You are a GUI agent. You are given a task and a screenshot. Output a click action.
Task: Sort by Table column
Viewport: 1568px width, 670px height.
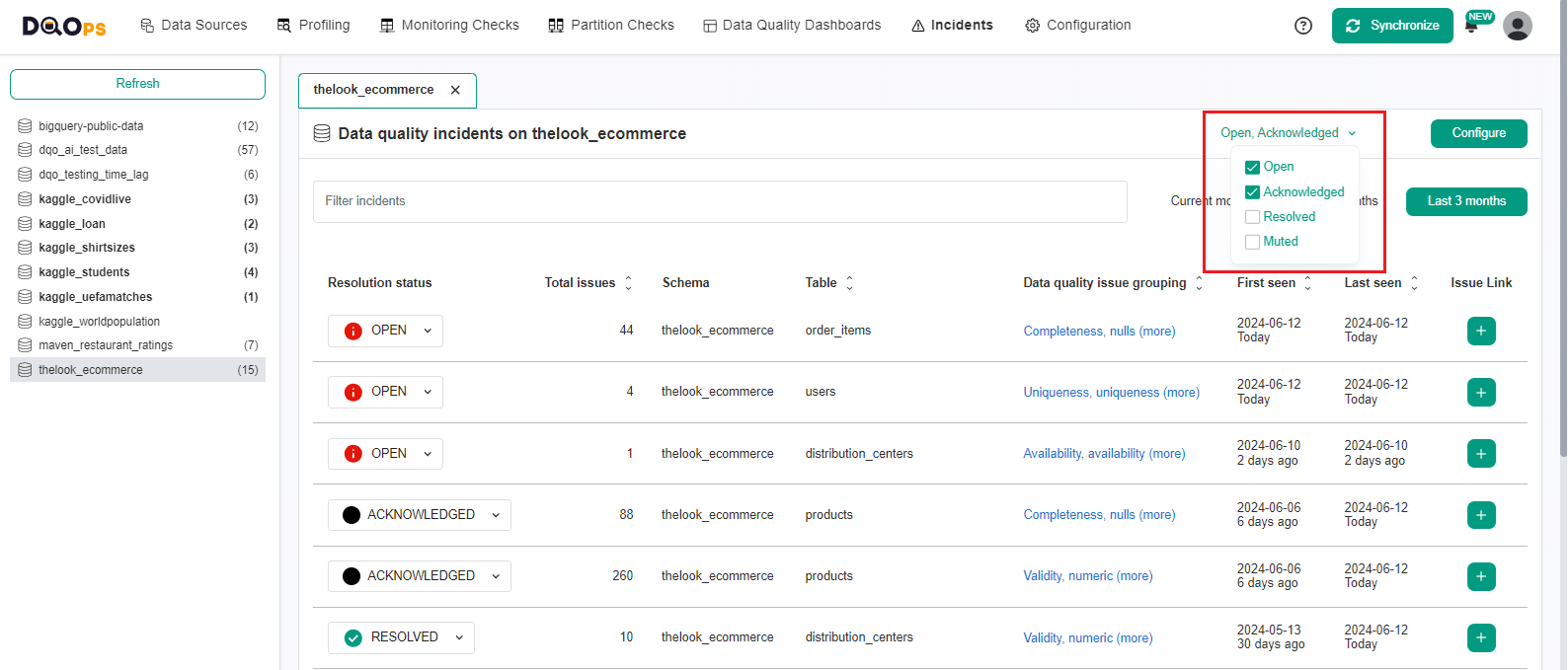[849, 283]
